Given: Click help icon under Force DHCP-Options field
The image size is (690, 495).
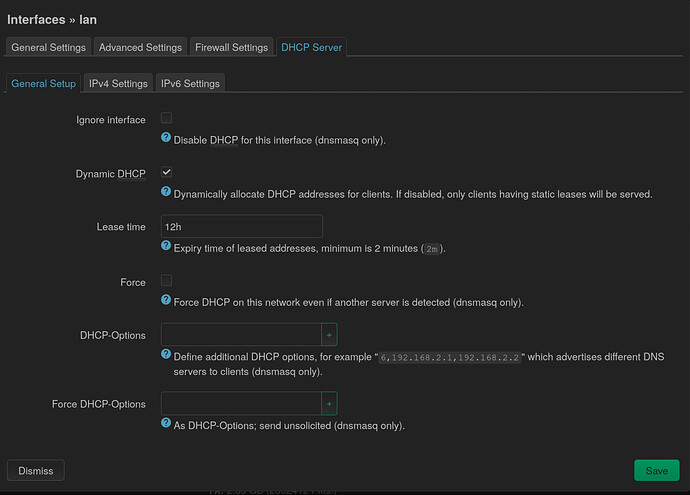Looking at the screenshot, I should point(166,424).
